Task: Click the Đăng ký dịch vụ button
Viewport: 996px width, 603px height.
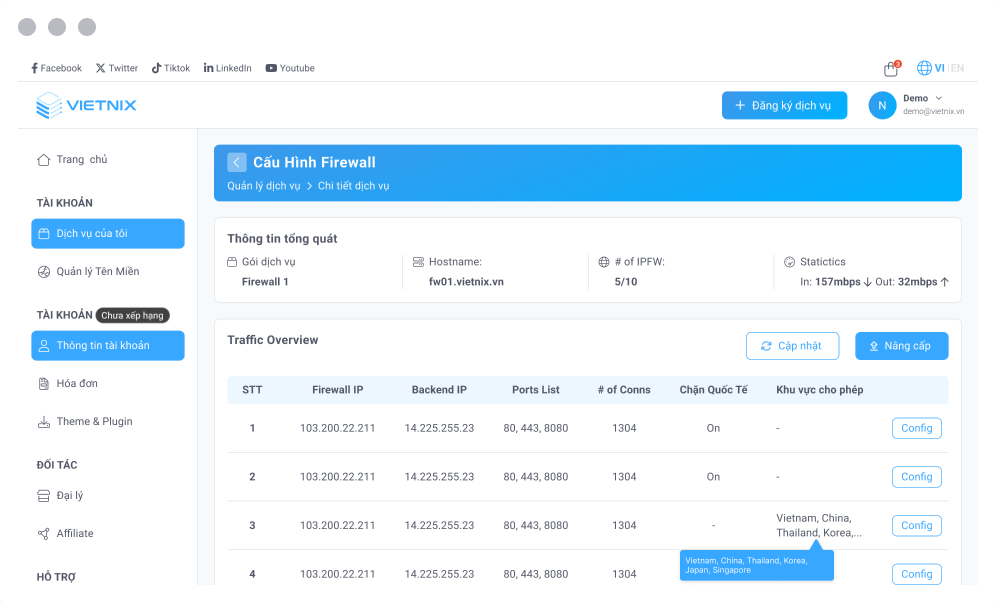Action: (784, 105)
